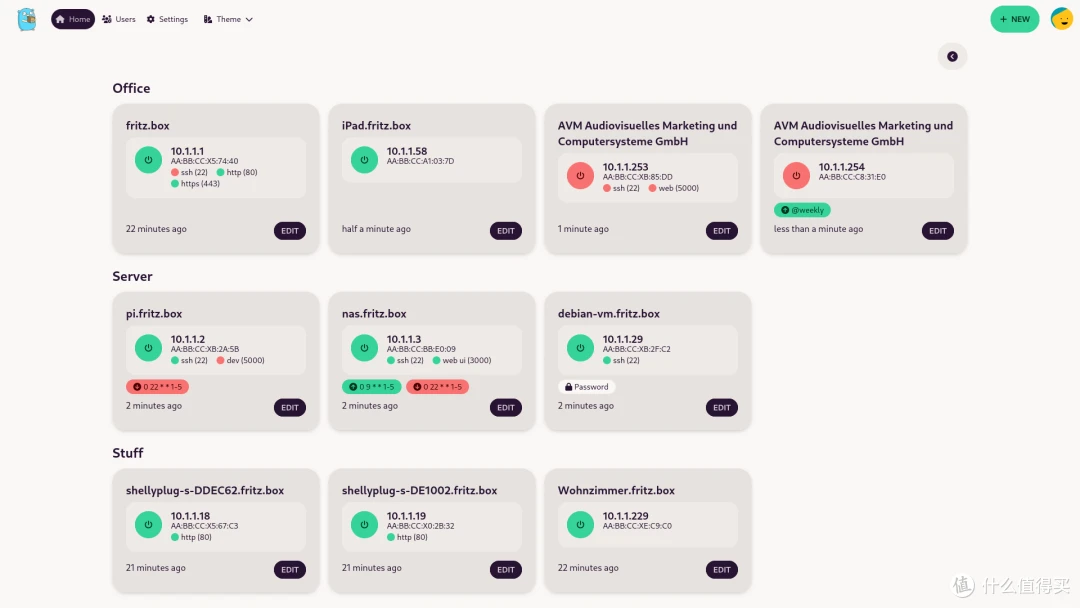Click the @weekly schedule chip

801,209
